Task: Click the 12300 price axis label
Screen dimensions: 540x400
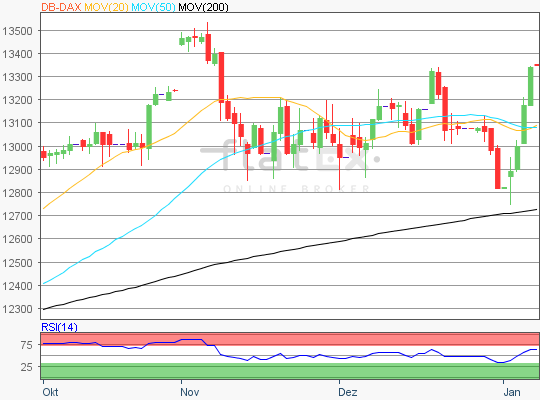Action: [x=17, y=309]
